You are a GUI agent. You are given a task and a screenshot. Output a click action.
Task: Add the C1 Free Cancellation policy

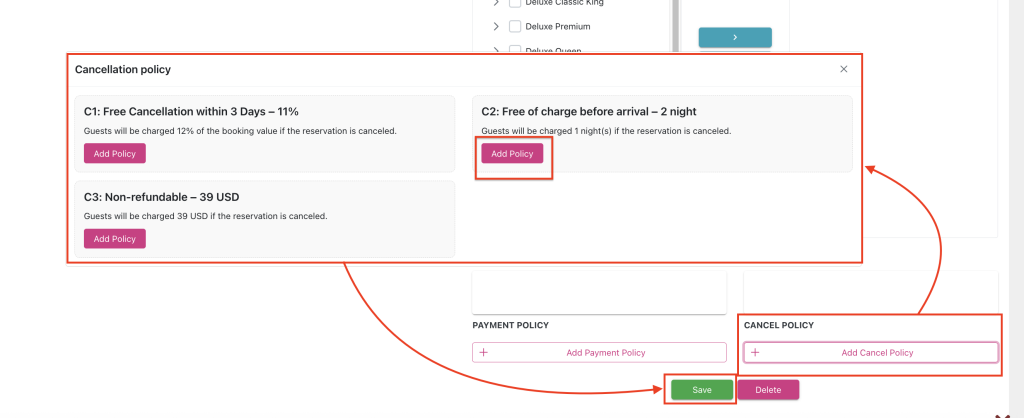(x=115, y=154)
